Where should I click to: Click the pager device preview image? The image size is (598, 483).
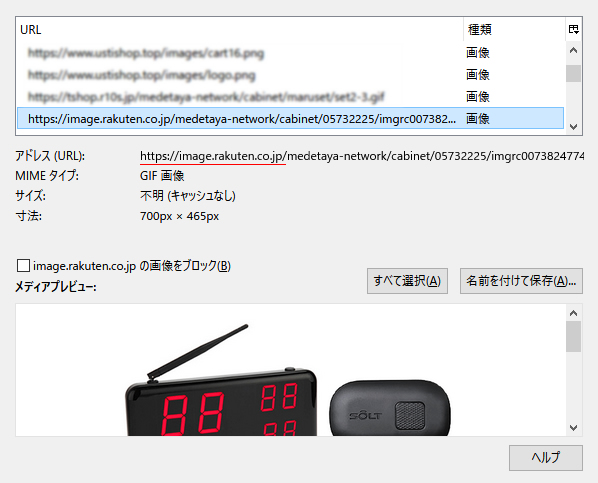288,380
